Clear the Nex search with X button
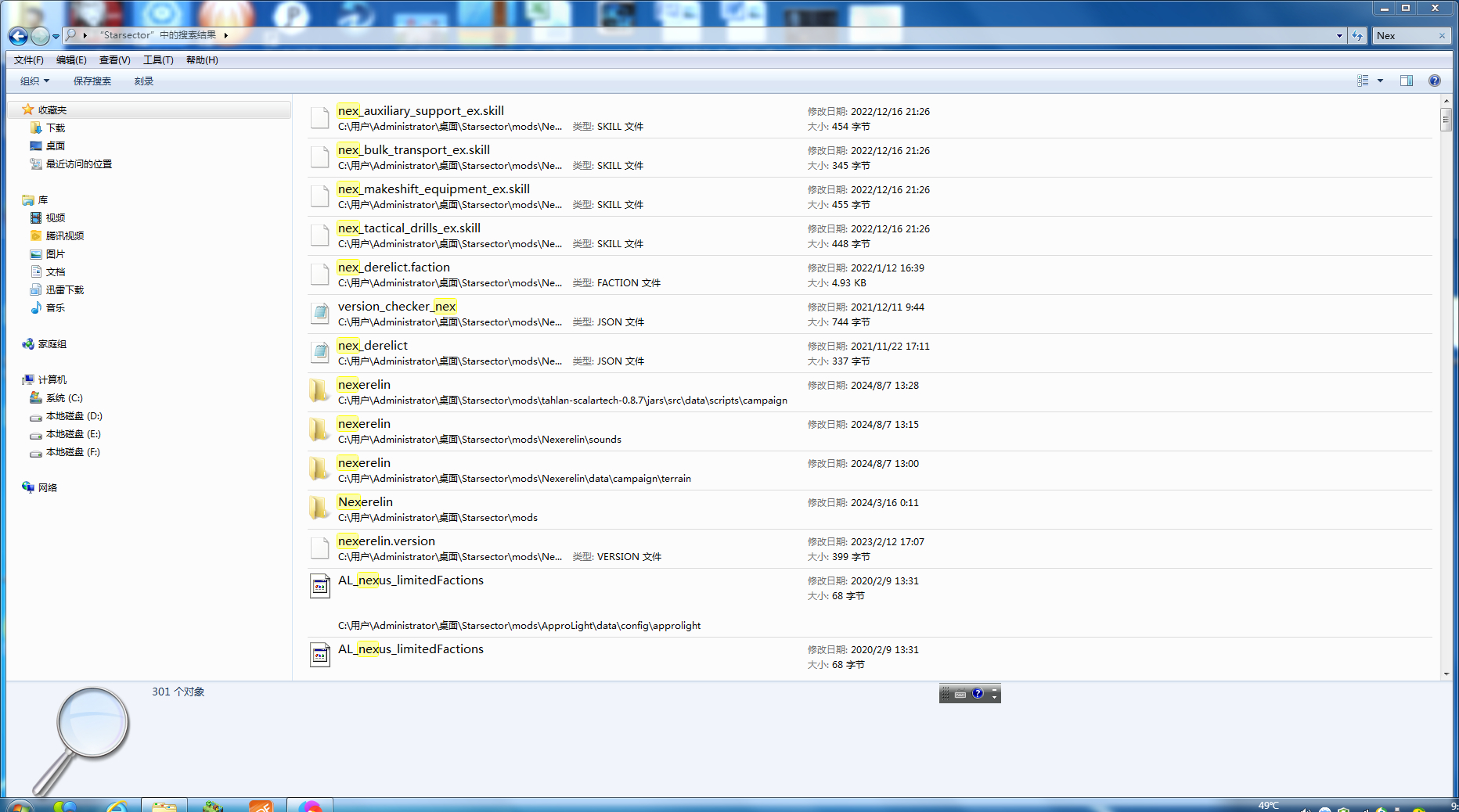 pos(1442,36)
